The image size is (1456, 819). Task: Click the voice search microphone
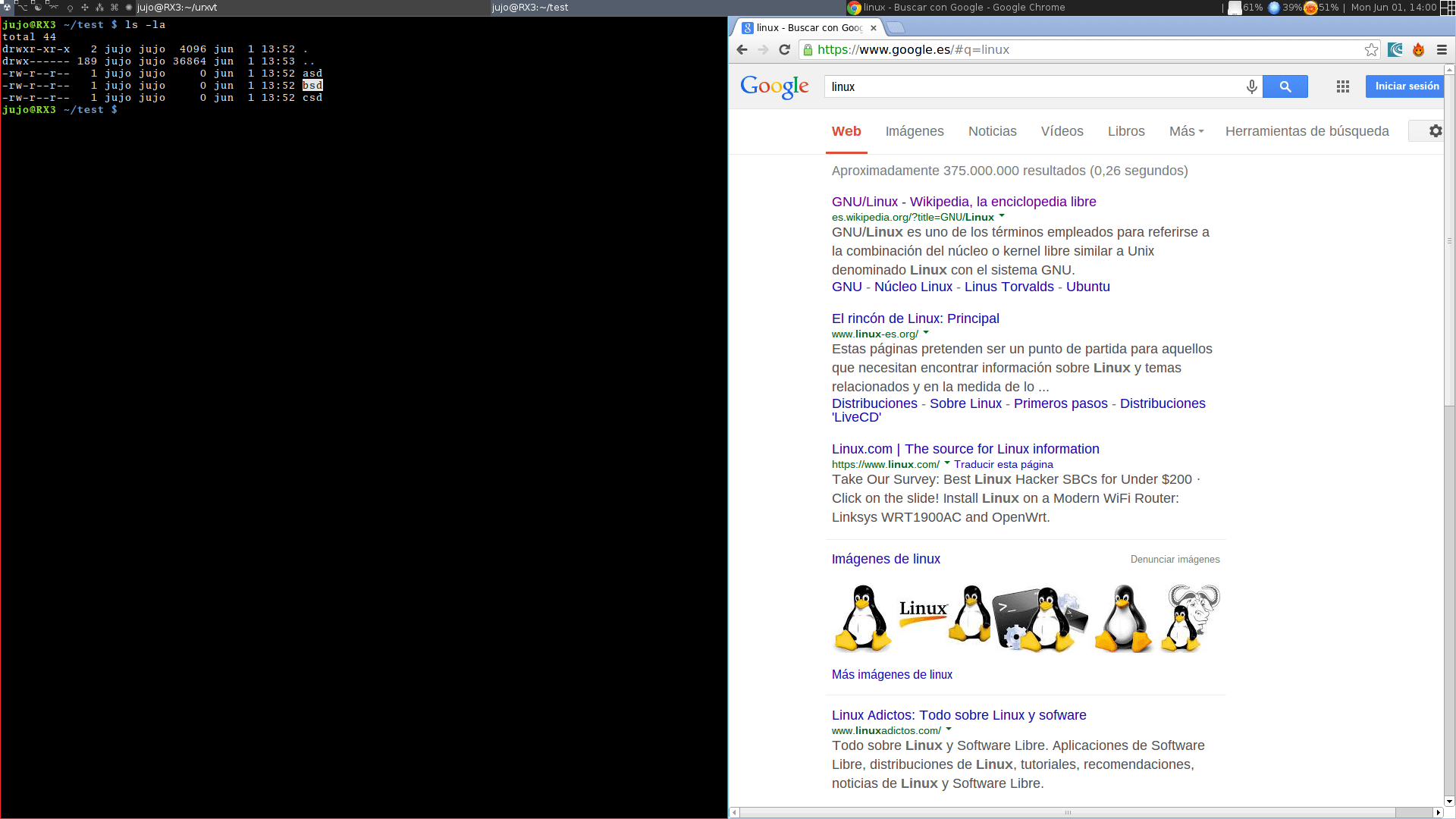tap(1251, 86)
